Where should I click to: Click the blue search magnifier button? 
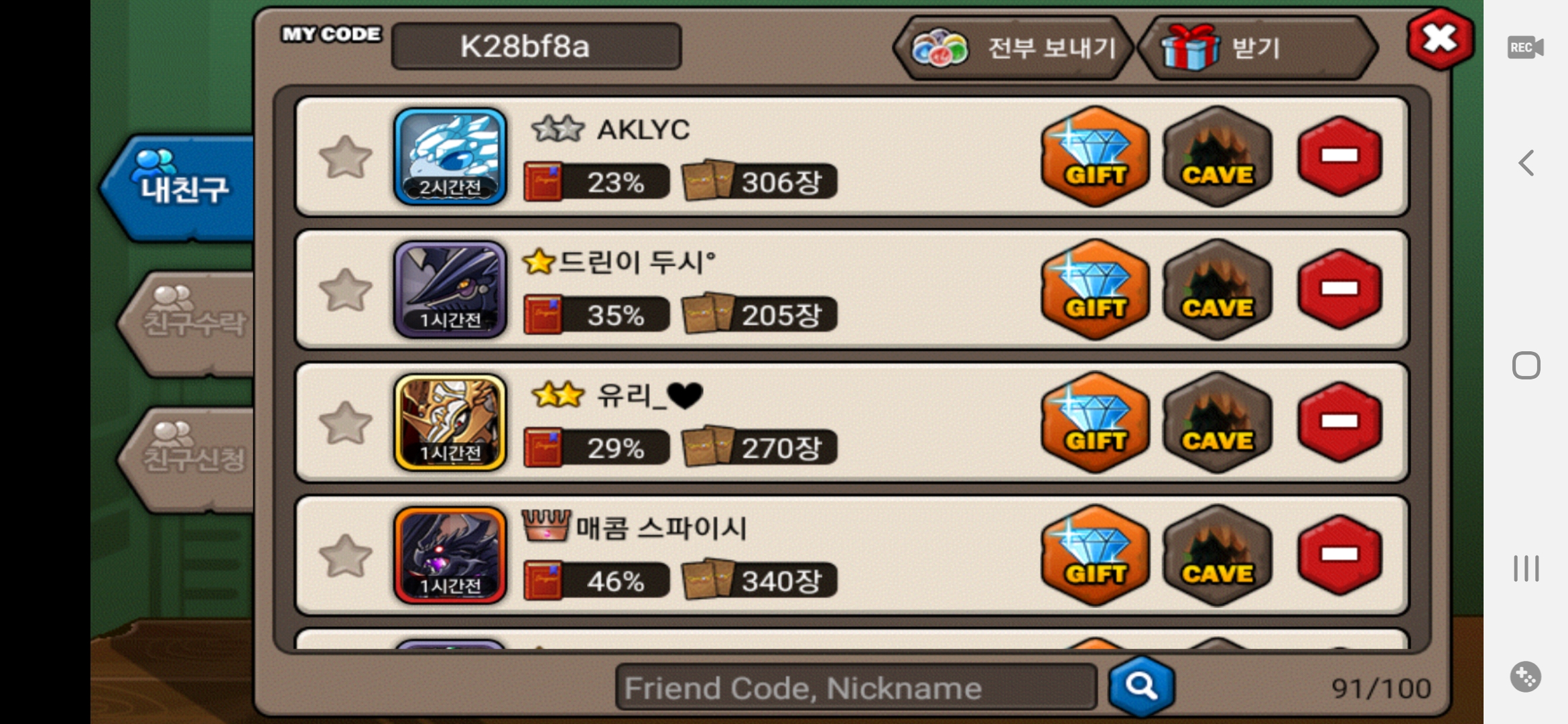(x=1141, y=686)
